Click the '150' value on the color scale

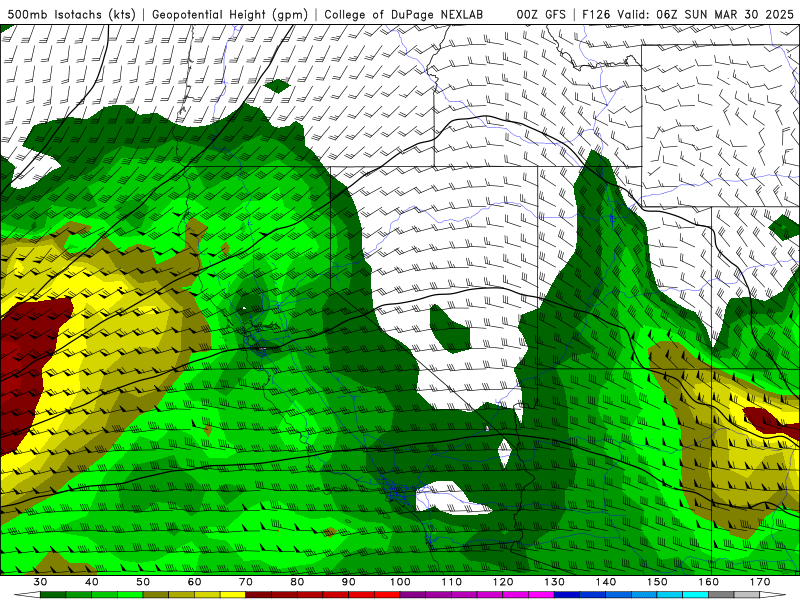(x=657, y=582)
